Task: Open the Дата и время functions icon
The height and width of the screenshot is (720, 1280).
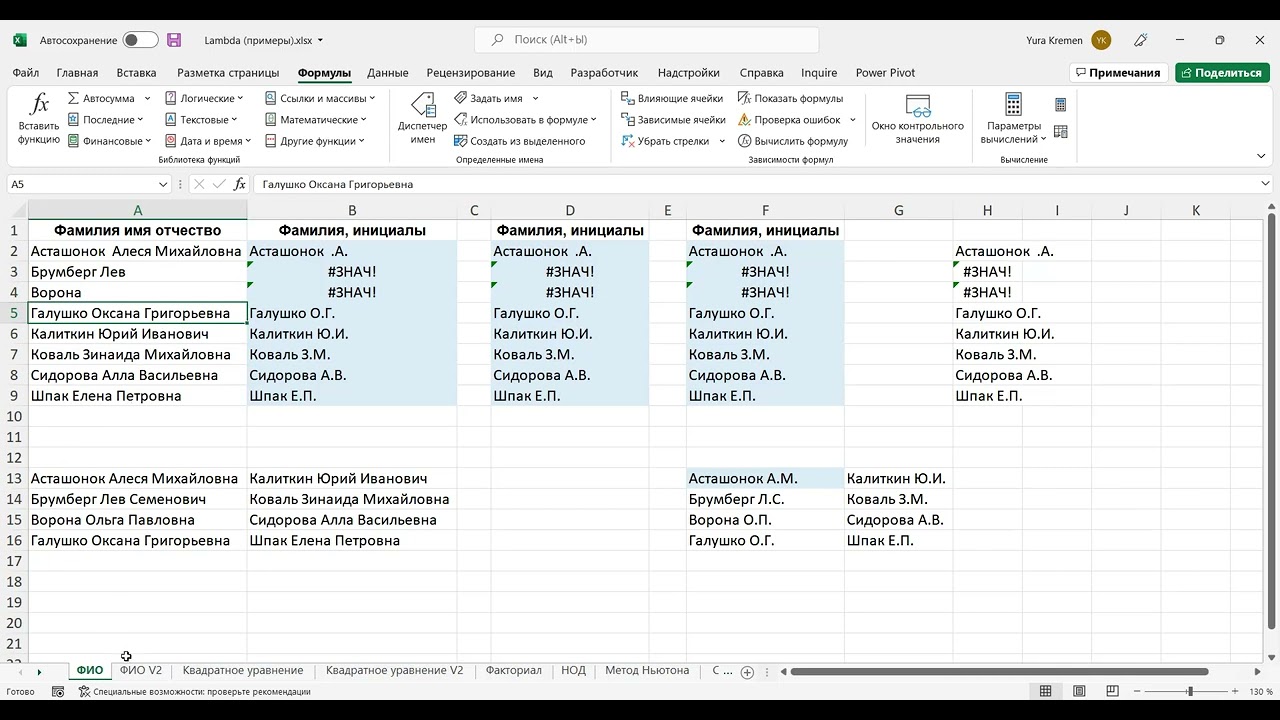Action: pyautogui.click(x=171, y=141)
